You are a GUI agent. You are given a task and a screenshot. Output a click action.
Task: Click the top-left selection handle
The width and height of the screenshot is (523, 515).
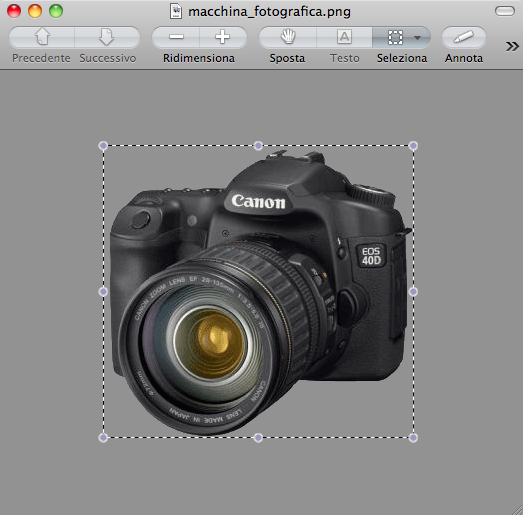click(x=103, y=146)
